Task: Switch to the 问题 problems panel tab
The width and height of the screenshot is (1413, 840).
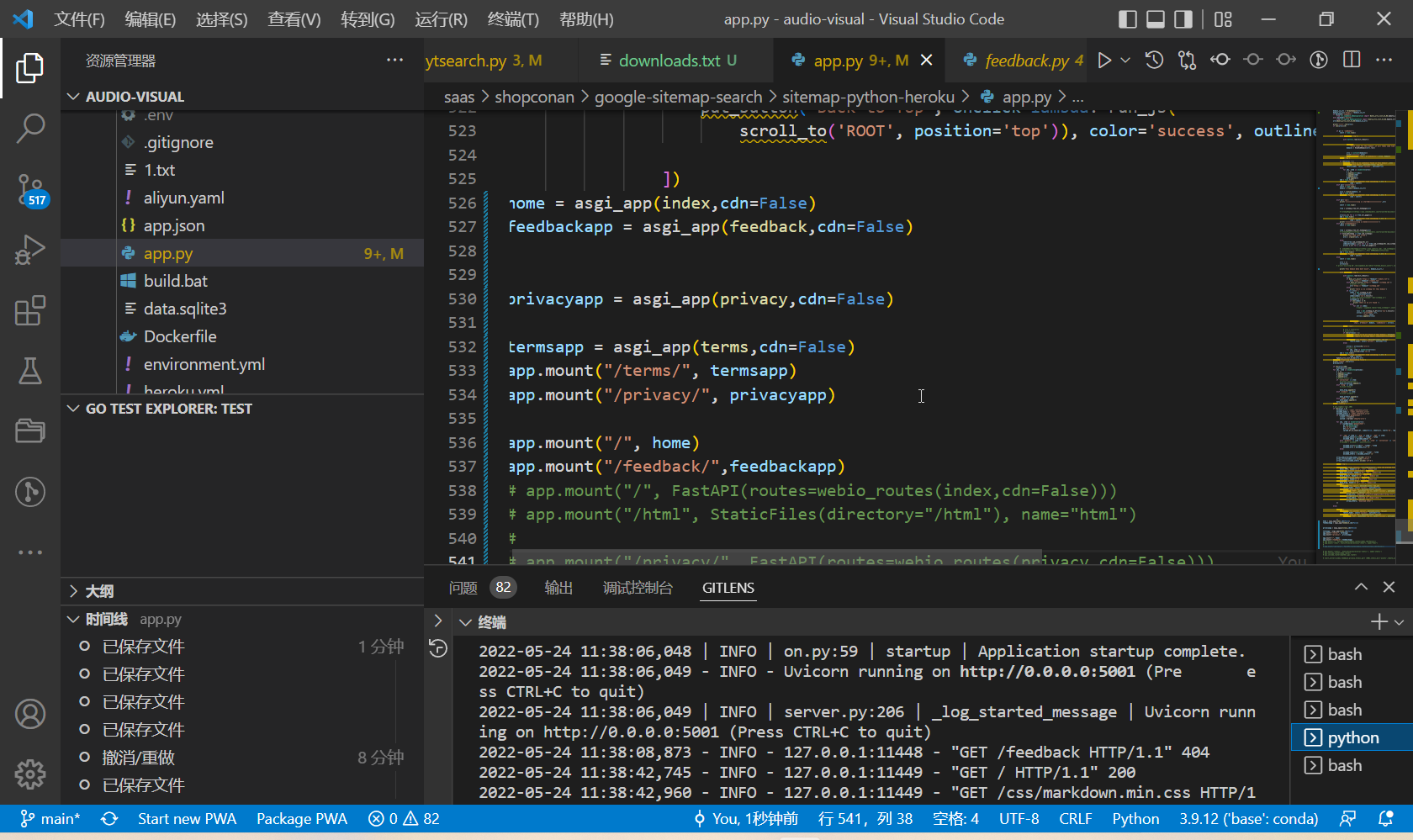Action: pos(463,588)
